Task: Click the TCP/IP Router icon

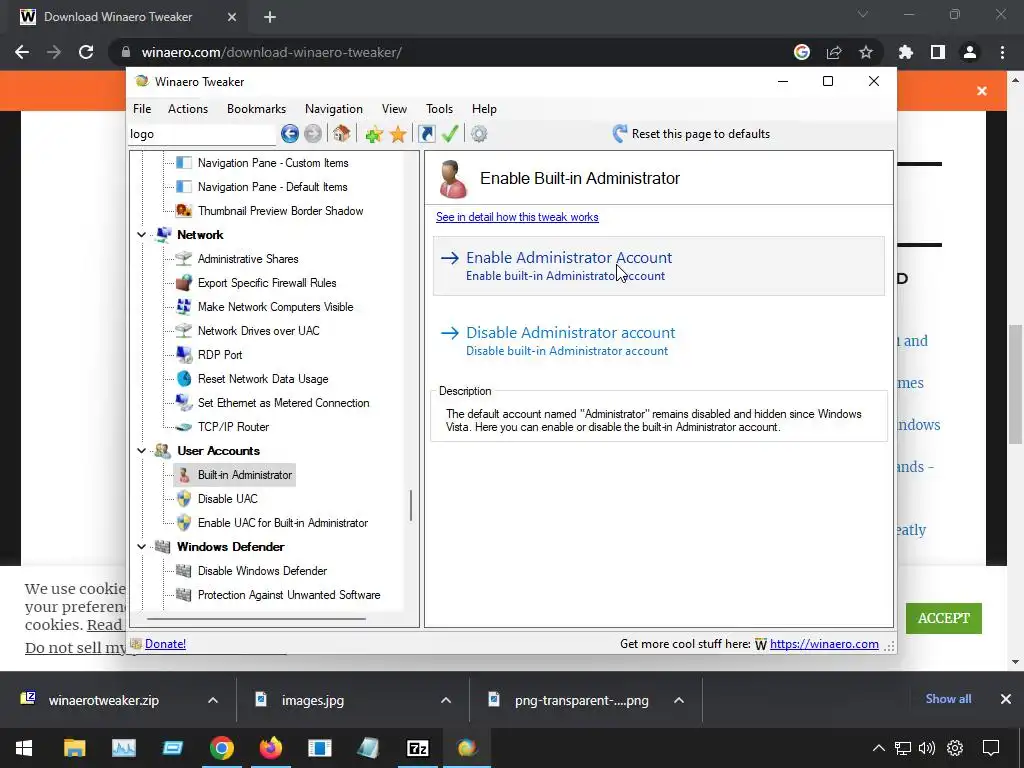Action: [184, 427]
